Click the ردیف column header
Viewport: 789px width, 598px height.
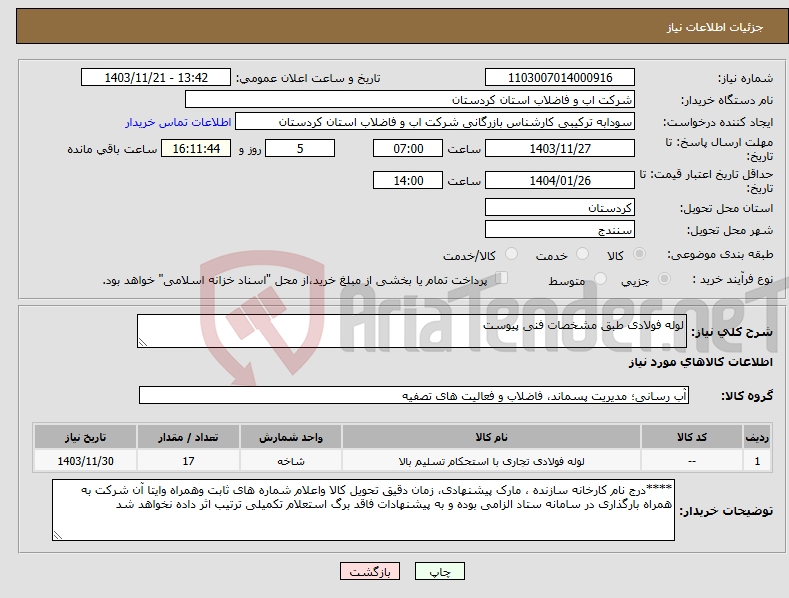[x=757, y=437]
